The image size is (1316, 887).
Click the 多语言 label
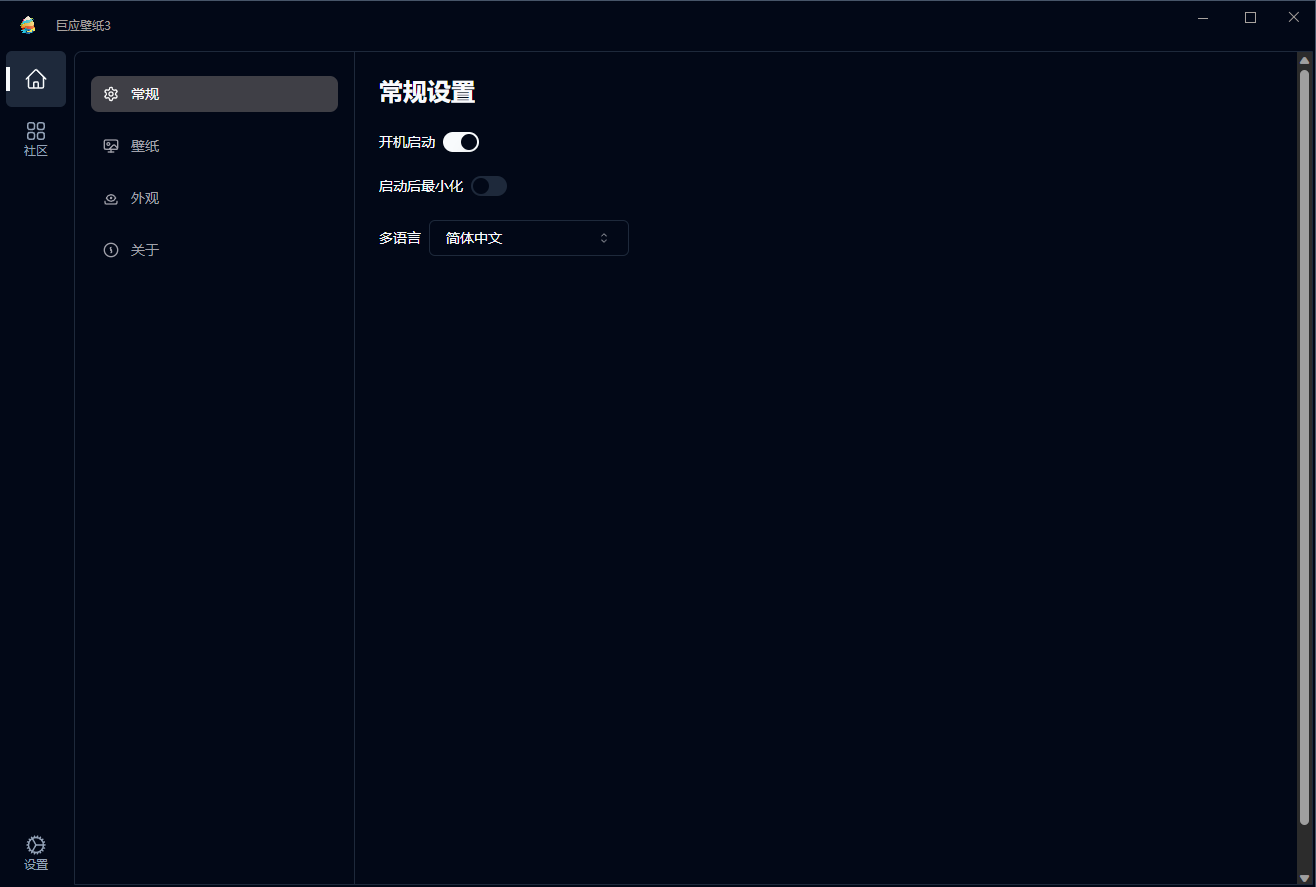point(400,239)
